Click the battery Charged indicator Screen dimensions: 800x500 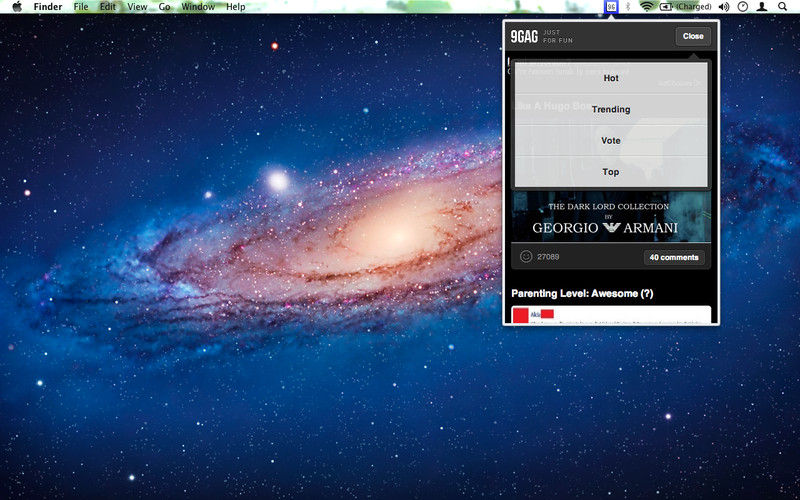coord(685,7)
